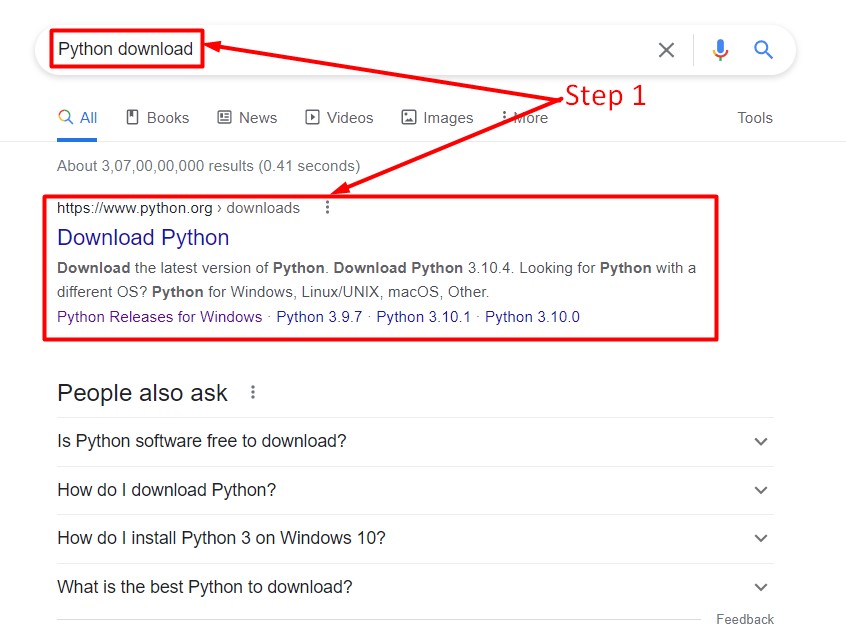Click the "People also ask" heading

click(142, 393)
